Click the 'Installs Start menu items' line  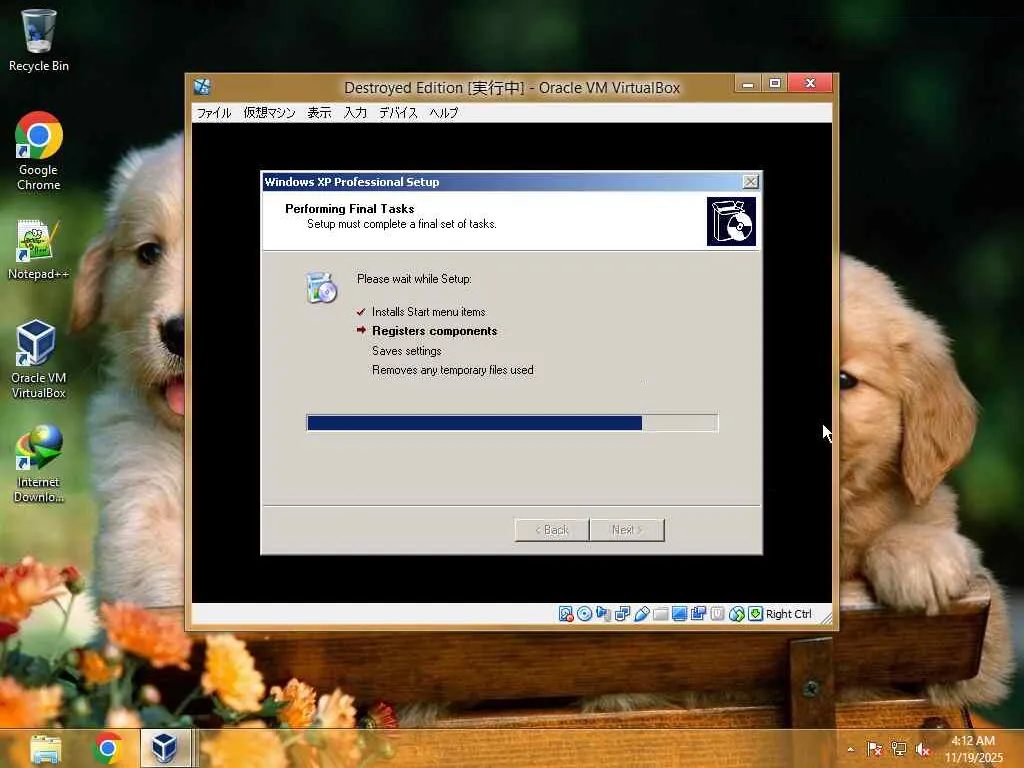point(428,312)
